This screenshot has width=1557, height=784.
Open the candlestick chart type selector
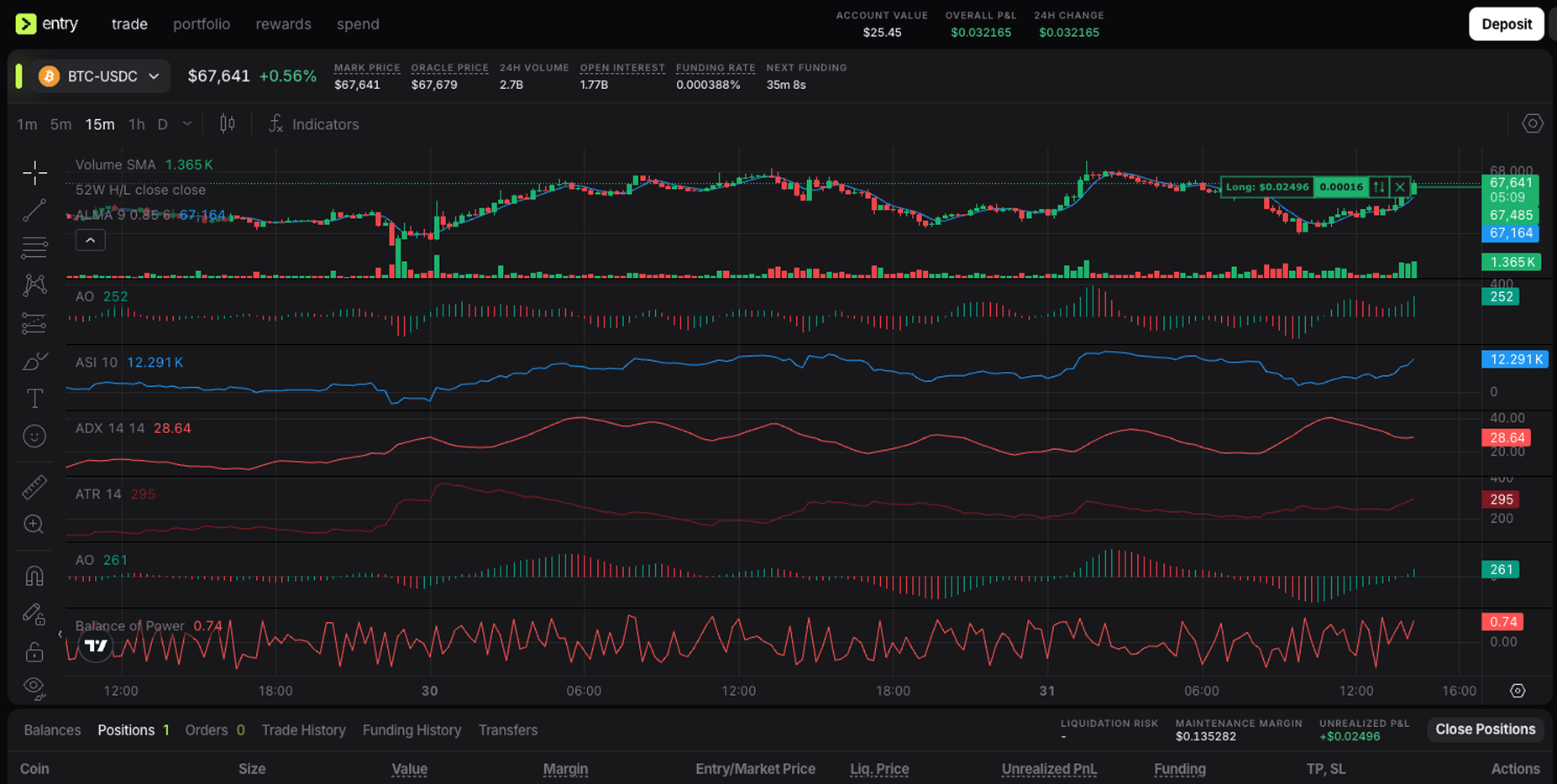[228, 124]
